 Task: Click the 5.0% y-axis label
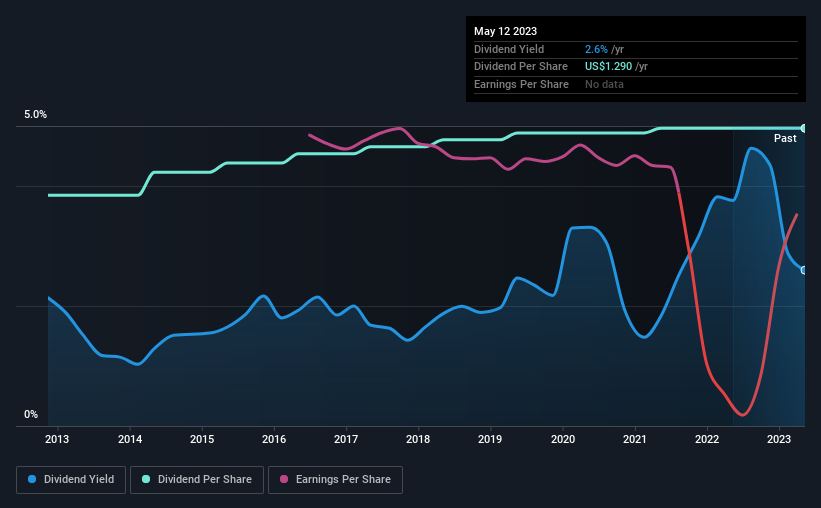pyautogui.click(x=35, y=114)
